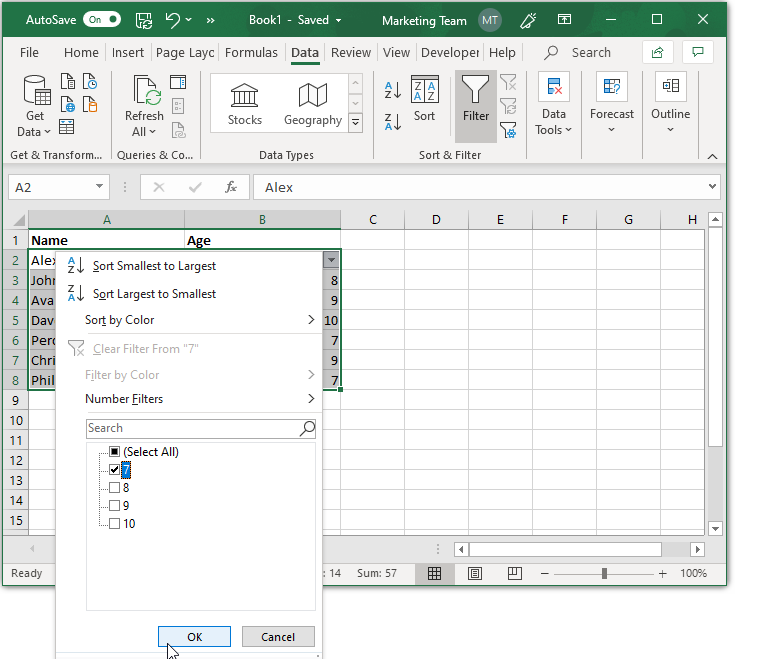769x659 pixels.
Task: Choose Sort Smallest to Largest
Action: [189, 266]
